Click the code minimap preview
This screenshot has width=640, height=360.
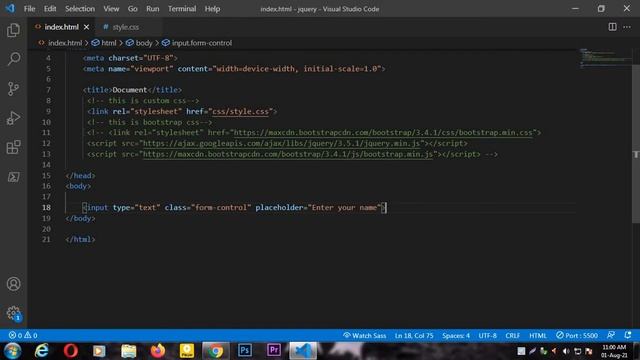point(605,58)
